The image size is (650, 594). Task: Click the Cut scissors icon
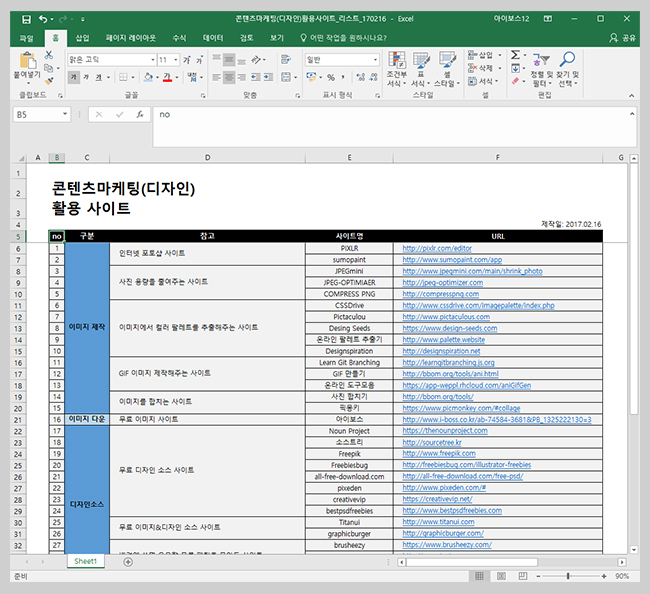coord(49,55)
